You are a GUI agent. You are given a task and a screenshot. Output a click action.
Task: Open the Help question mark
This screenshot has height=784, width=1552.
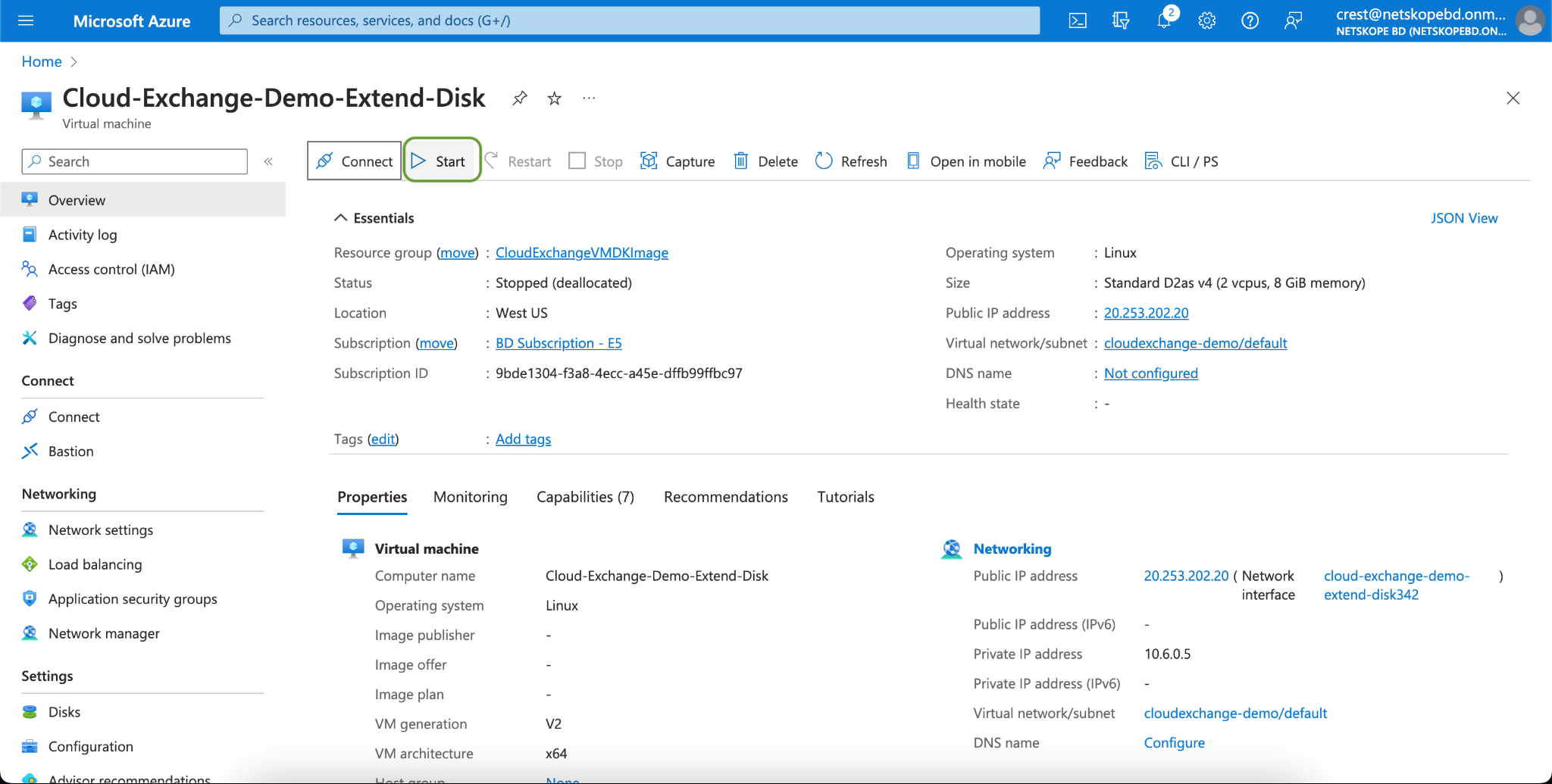[x=1250, y=20]
